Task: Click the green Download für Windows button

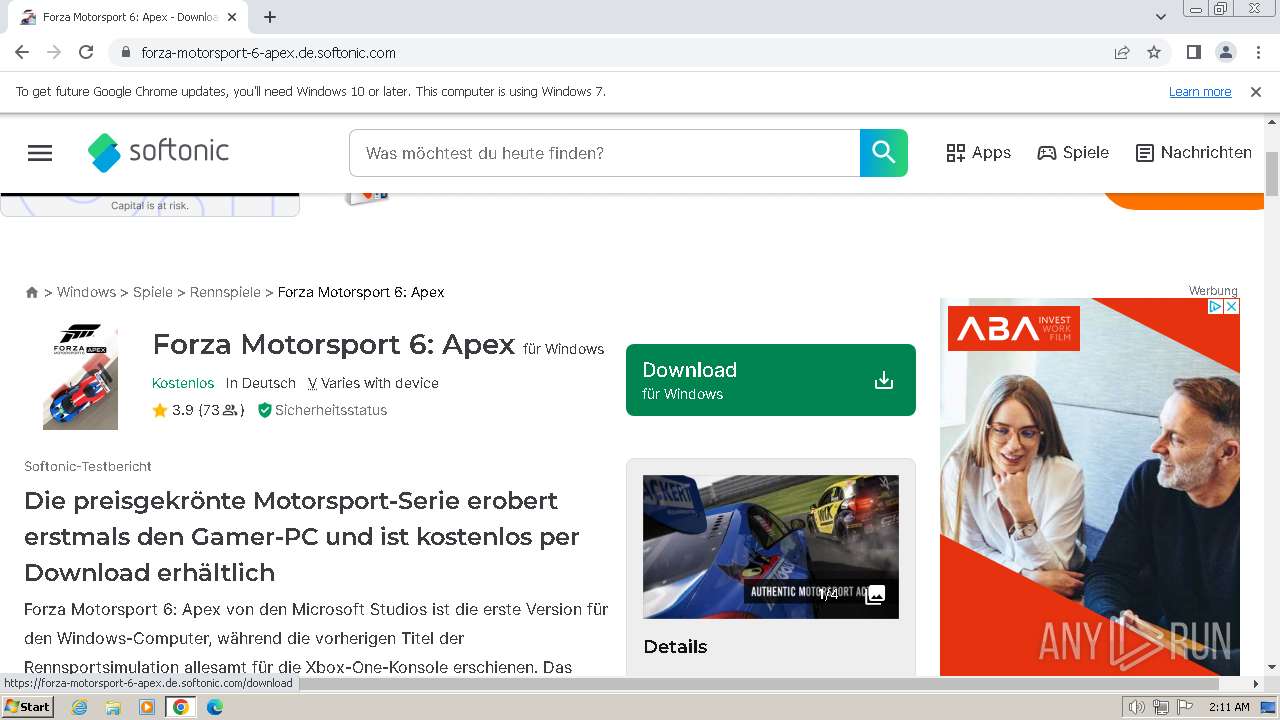Action: pos(770,380)
